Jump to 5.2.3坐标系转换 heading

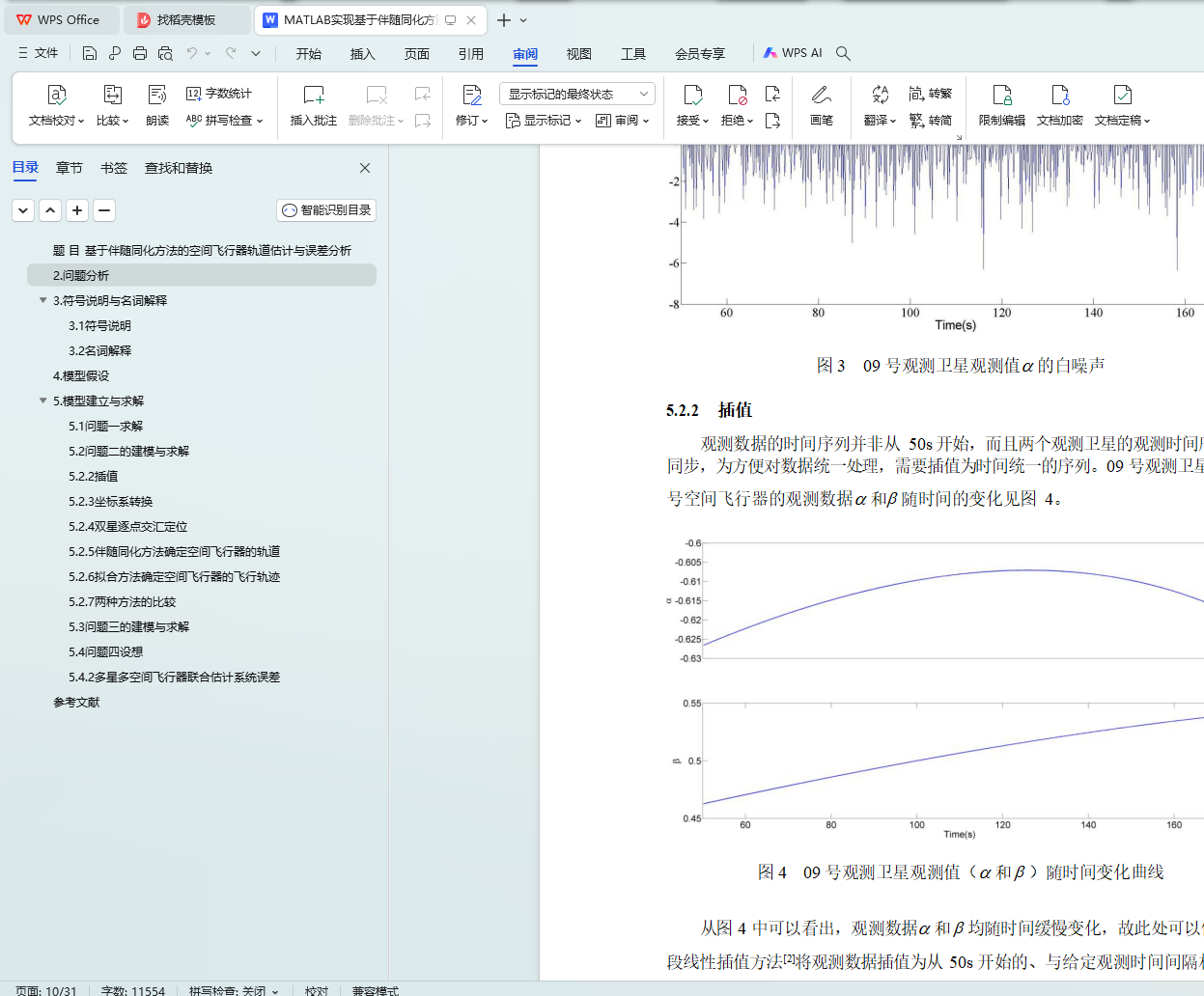[110, 501]
